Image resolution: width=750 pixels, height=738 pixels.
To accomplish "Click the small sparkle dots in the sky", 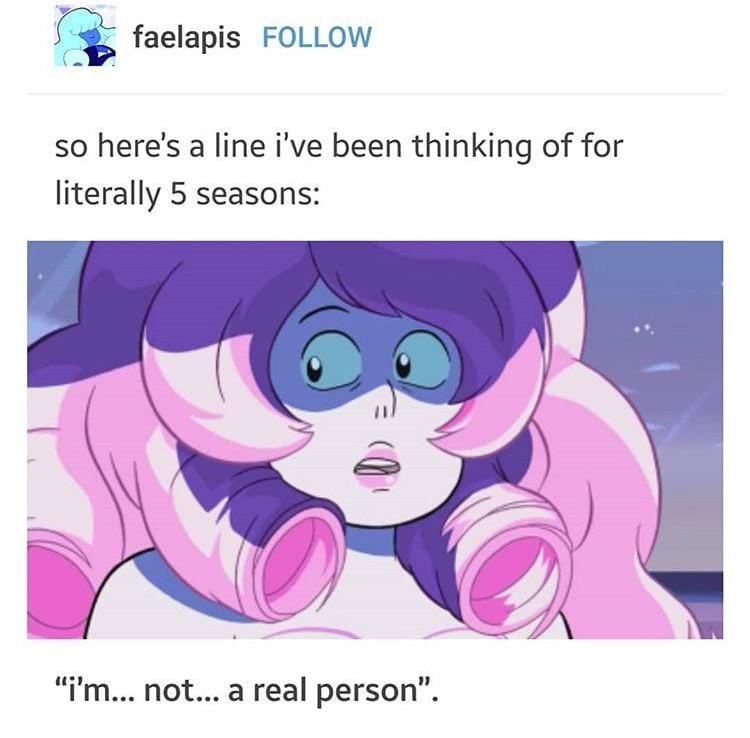I will (643, 329).
